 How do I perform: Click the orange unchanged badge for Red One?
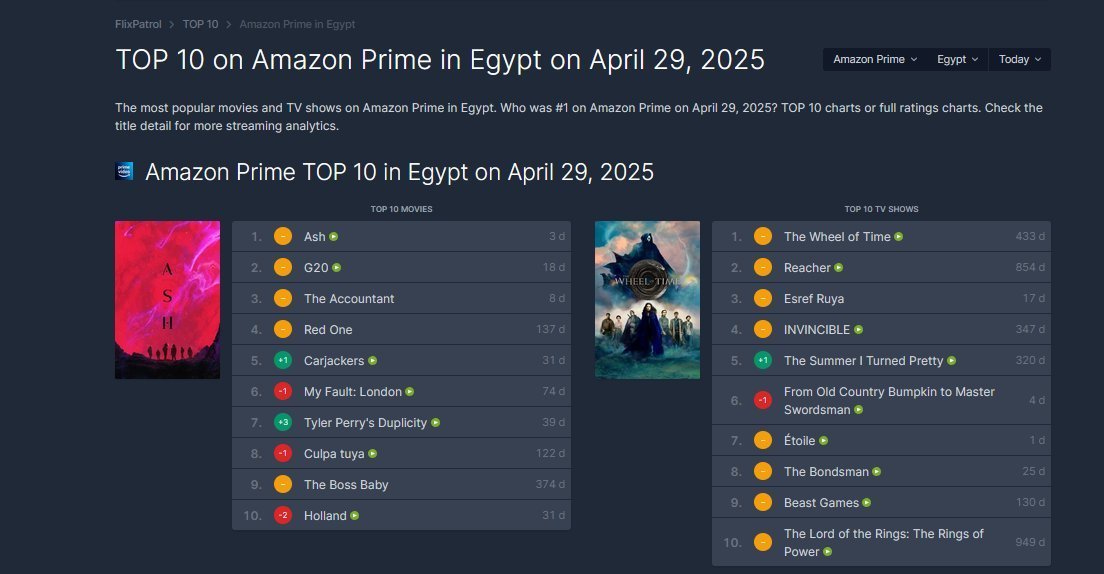283,330
